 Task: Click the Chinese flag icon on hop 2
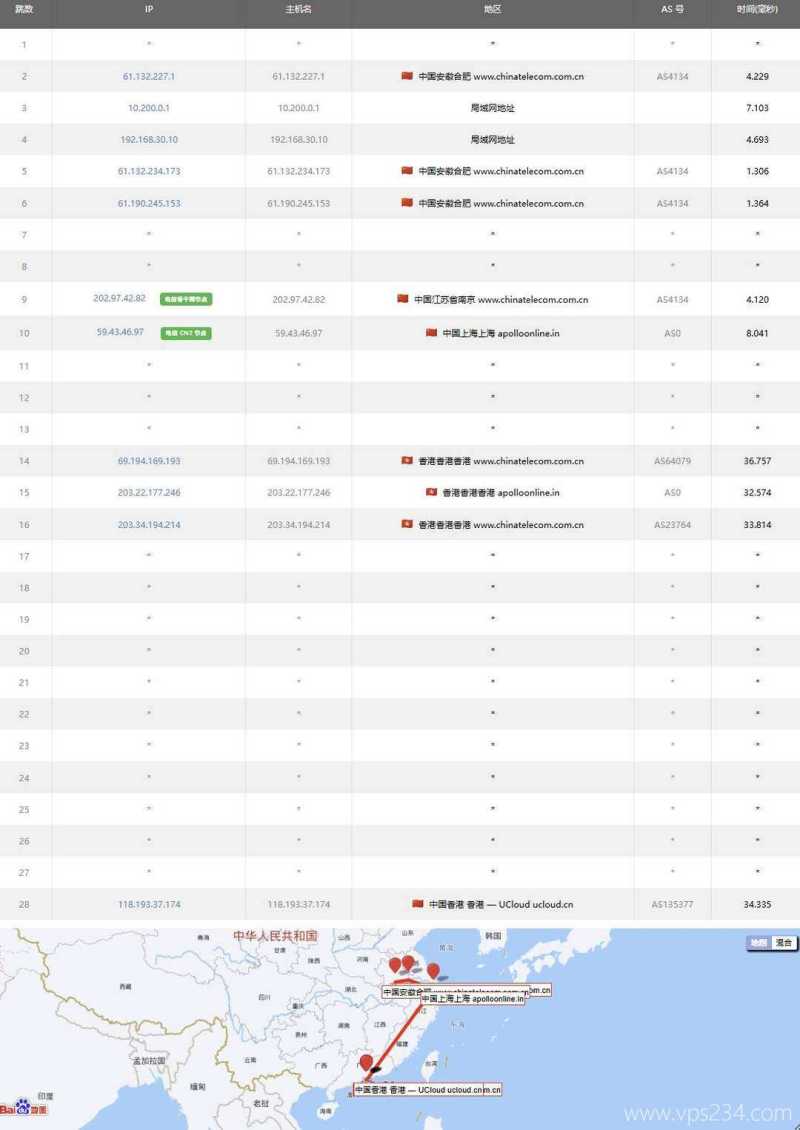pos(404,76)
